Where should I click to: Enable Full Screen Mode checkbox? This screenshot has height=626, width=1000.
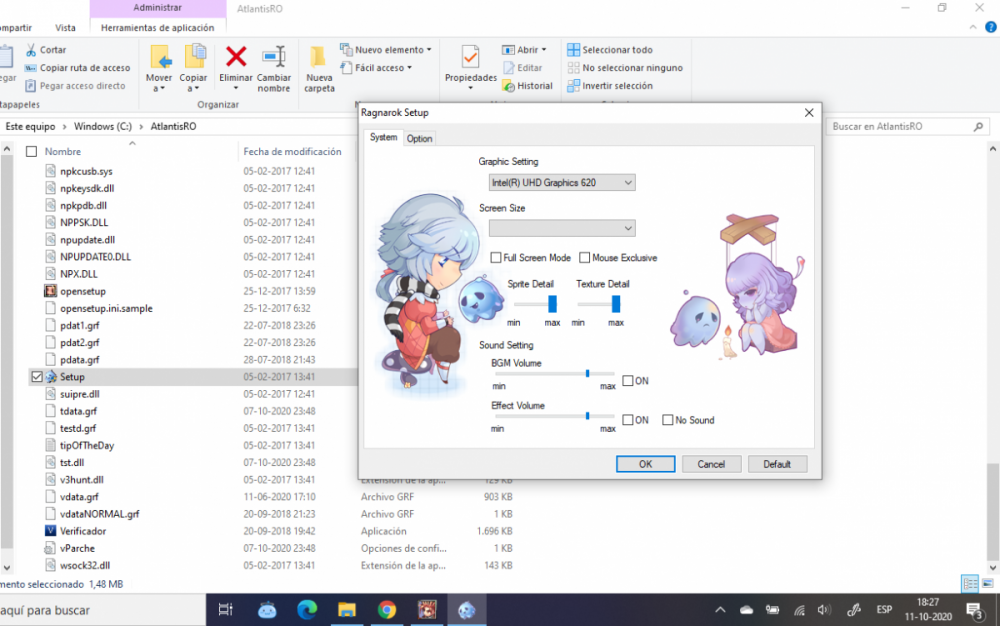(x=496, y=258)
